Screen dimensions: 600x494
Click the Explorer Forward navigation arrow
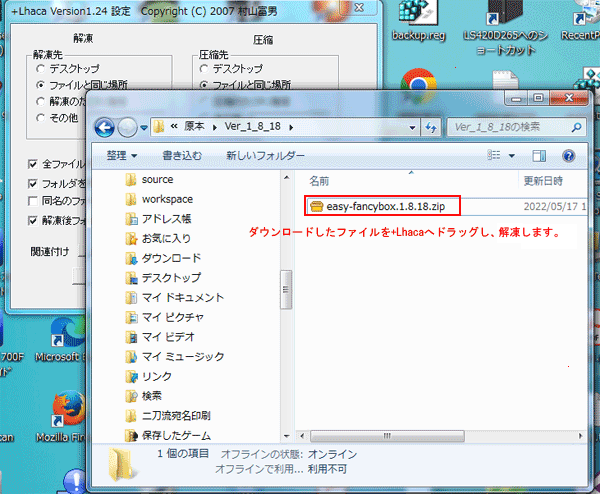[127, 127]
